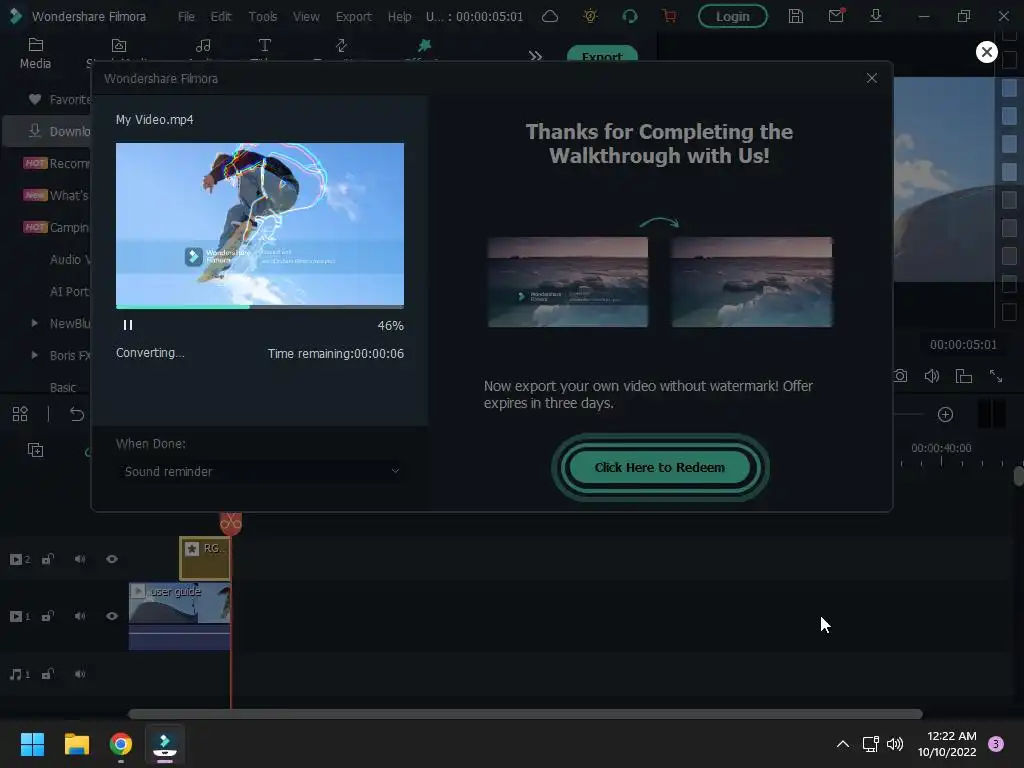1024x768 pixels.
Task: Click the preview volume speaker icon
Action: pyautogui.click(x=932, y=376)
